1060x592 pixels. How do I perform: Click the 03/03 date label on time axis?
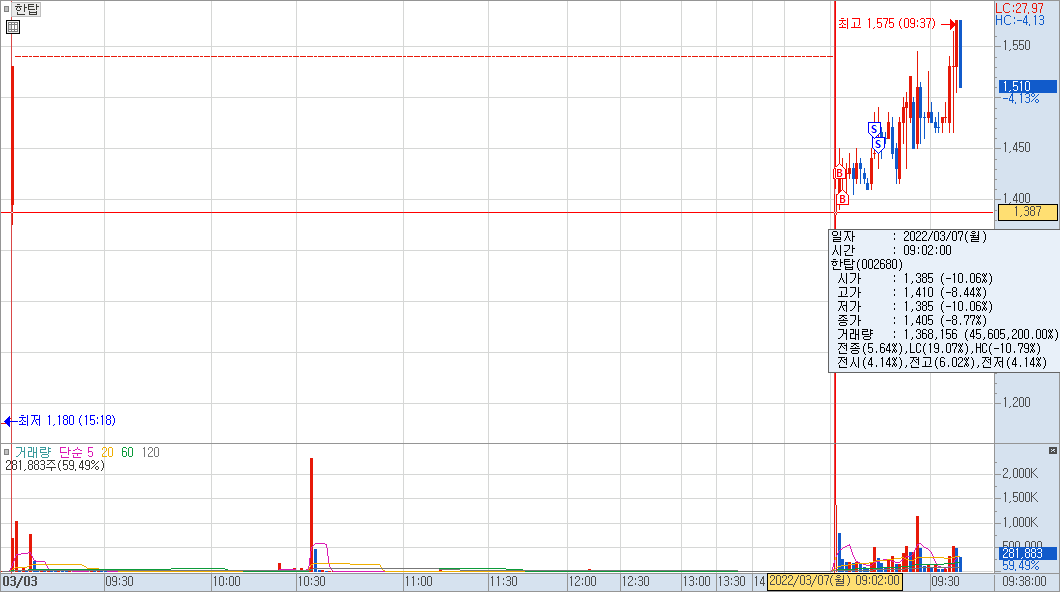tap(20, 581)
